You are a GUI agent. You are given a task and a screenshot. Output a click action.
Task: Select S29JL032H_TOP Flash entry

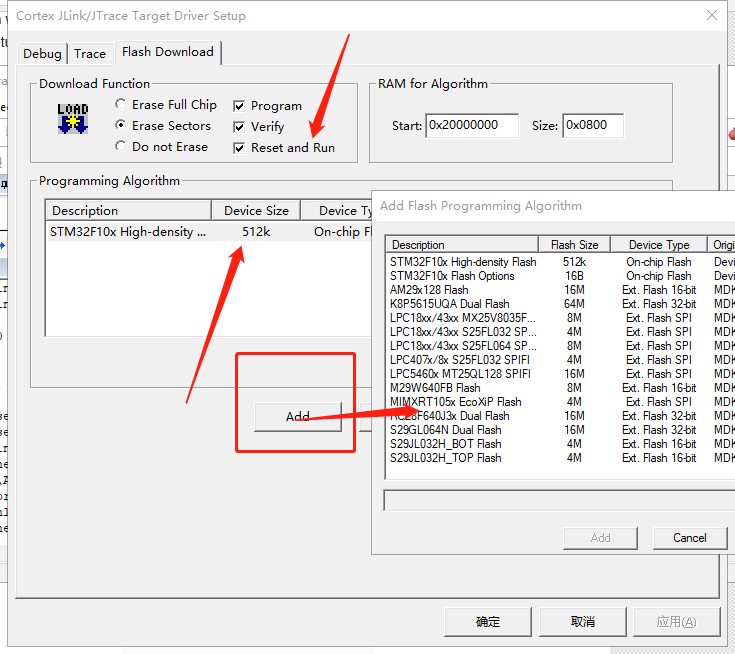pyautogui.click(x=560, y=458)
